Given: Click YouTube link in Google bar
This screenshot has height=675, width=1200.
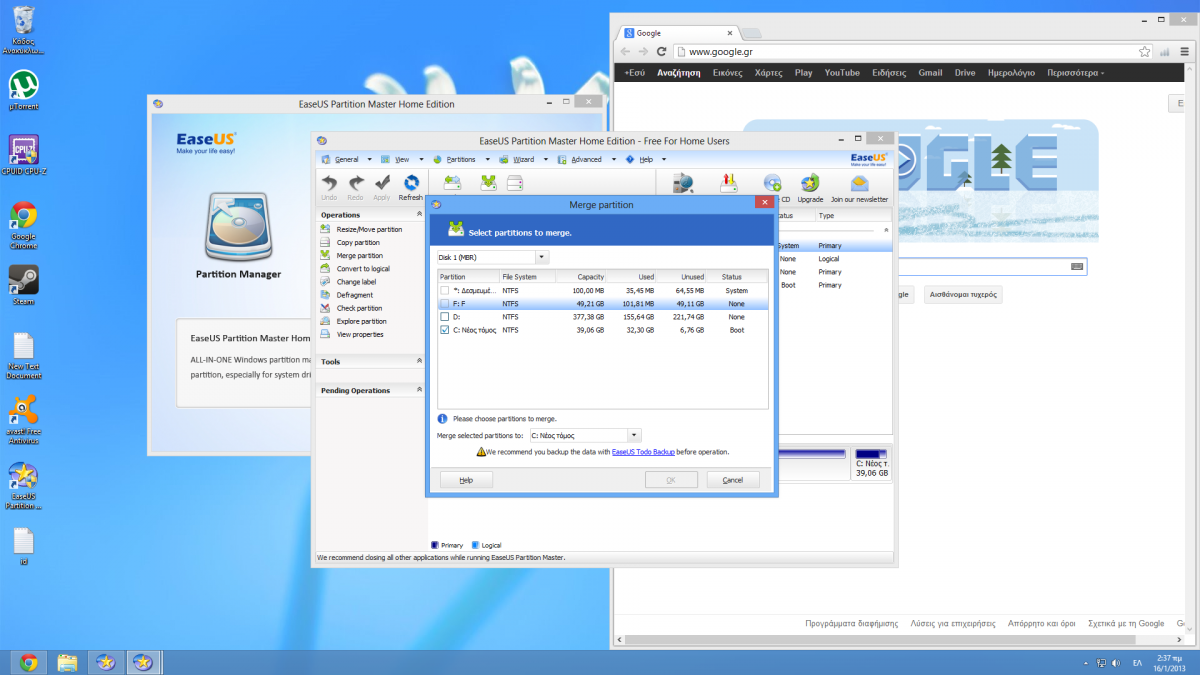Looking at the screenshot, I should click(x=842, y=73).
